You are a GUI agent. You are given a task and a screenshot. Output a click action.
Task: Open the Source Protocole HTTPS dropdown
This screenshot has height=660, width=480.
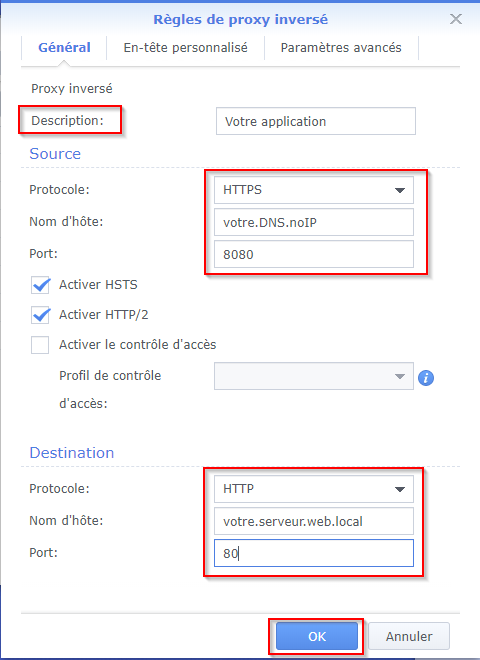(x=314, y=190)
